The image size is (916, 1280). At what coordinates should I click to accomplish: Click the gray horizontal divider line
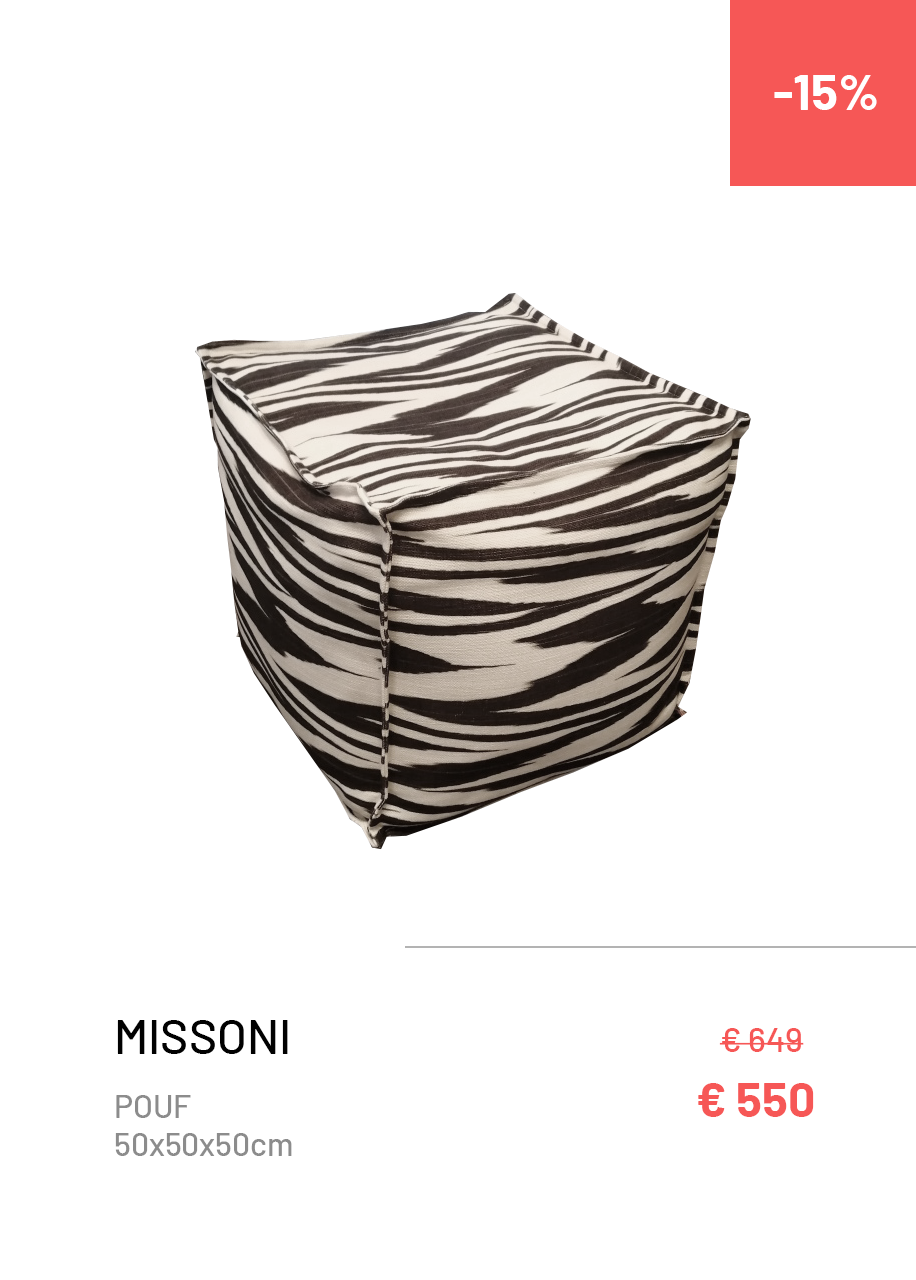660,946
